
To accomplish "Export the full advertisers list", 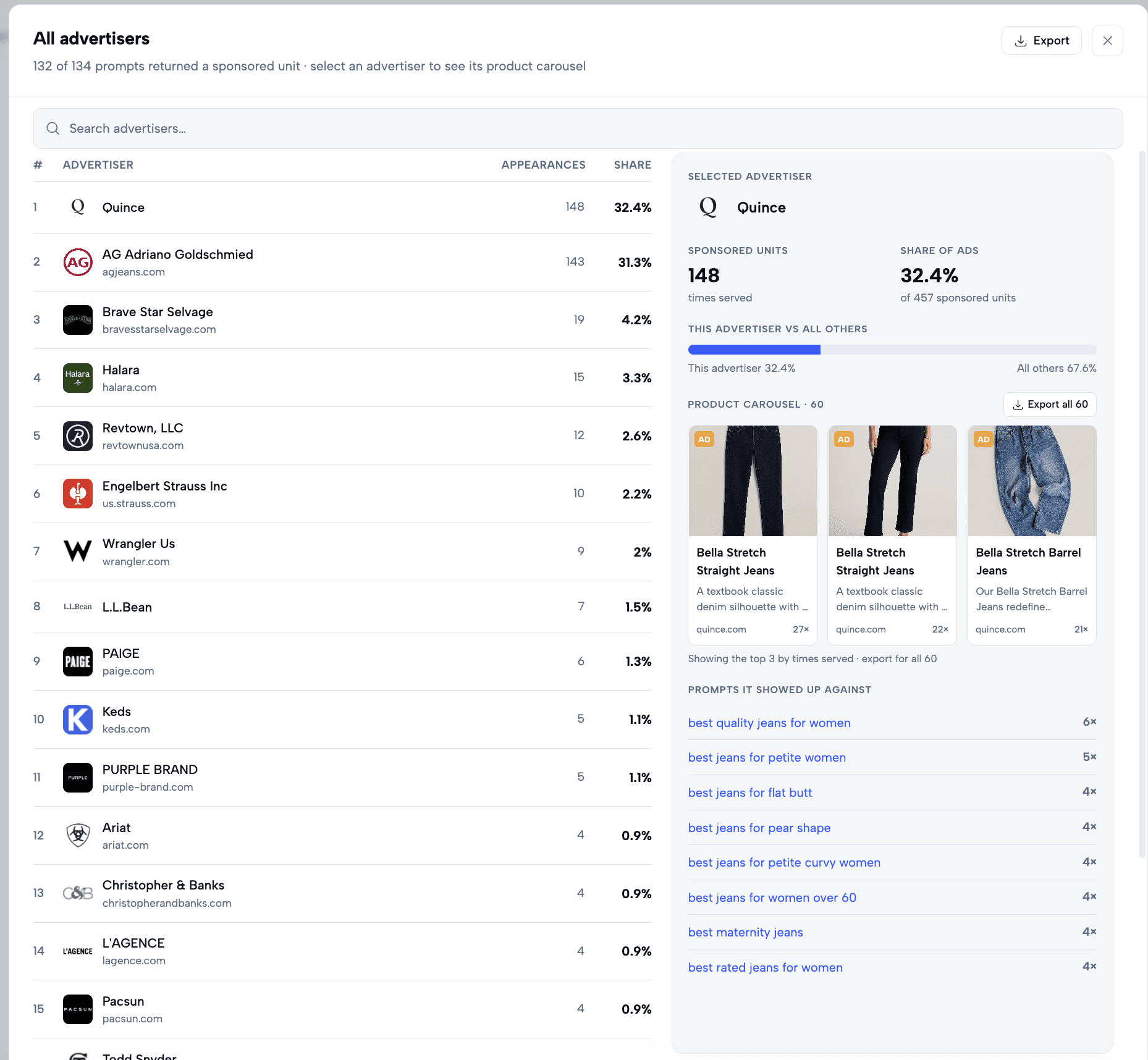I will (x=1042, y=41).
